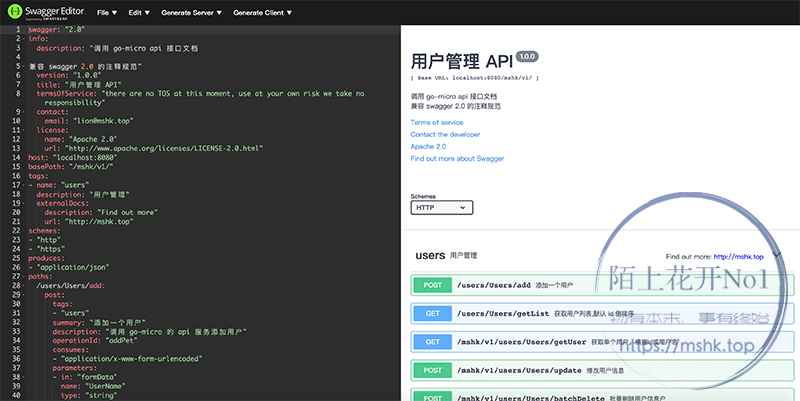Expand GET /mshk/v1/users/Users/getUser operation
This screenshot has width=800, height=401.
(602, 342)
